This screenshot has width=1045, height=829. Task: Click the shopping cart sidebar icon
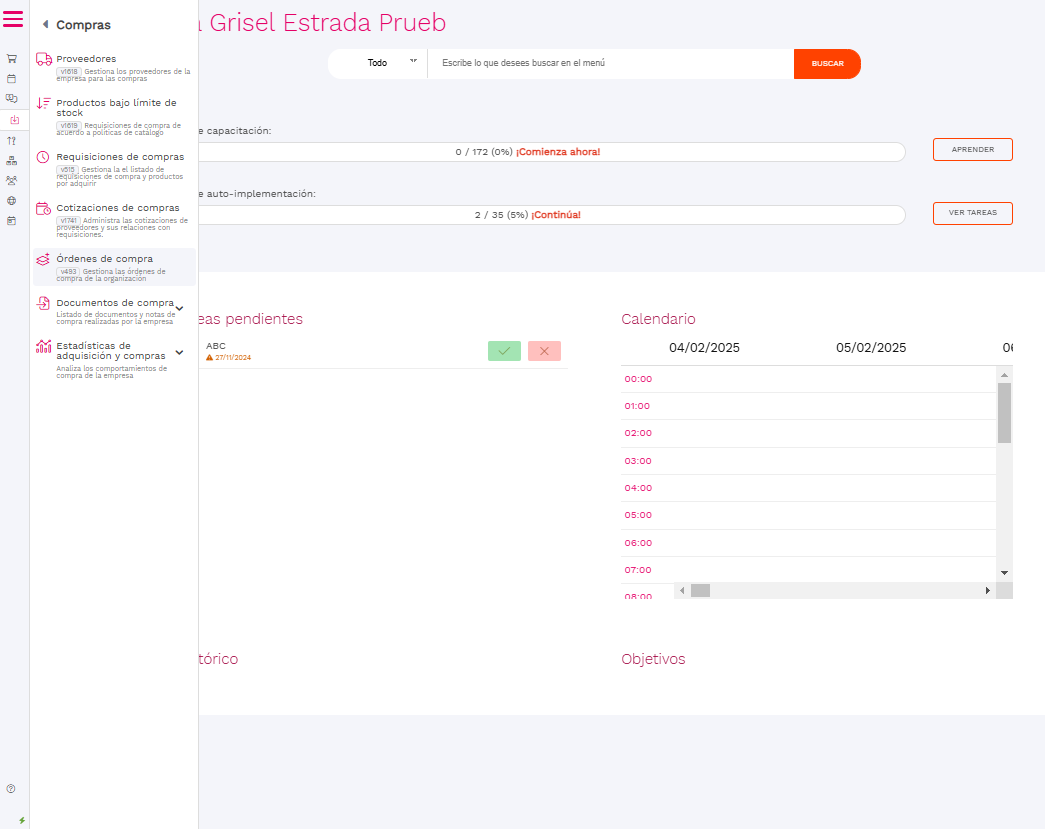pyautogui.click(x=12, y=58)
